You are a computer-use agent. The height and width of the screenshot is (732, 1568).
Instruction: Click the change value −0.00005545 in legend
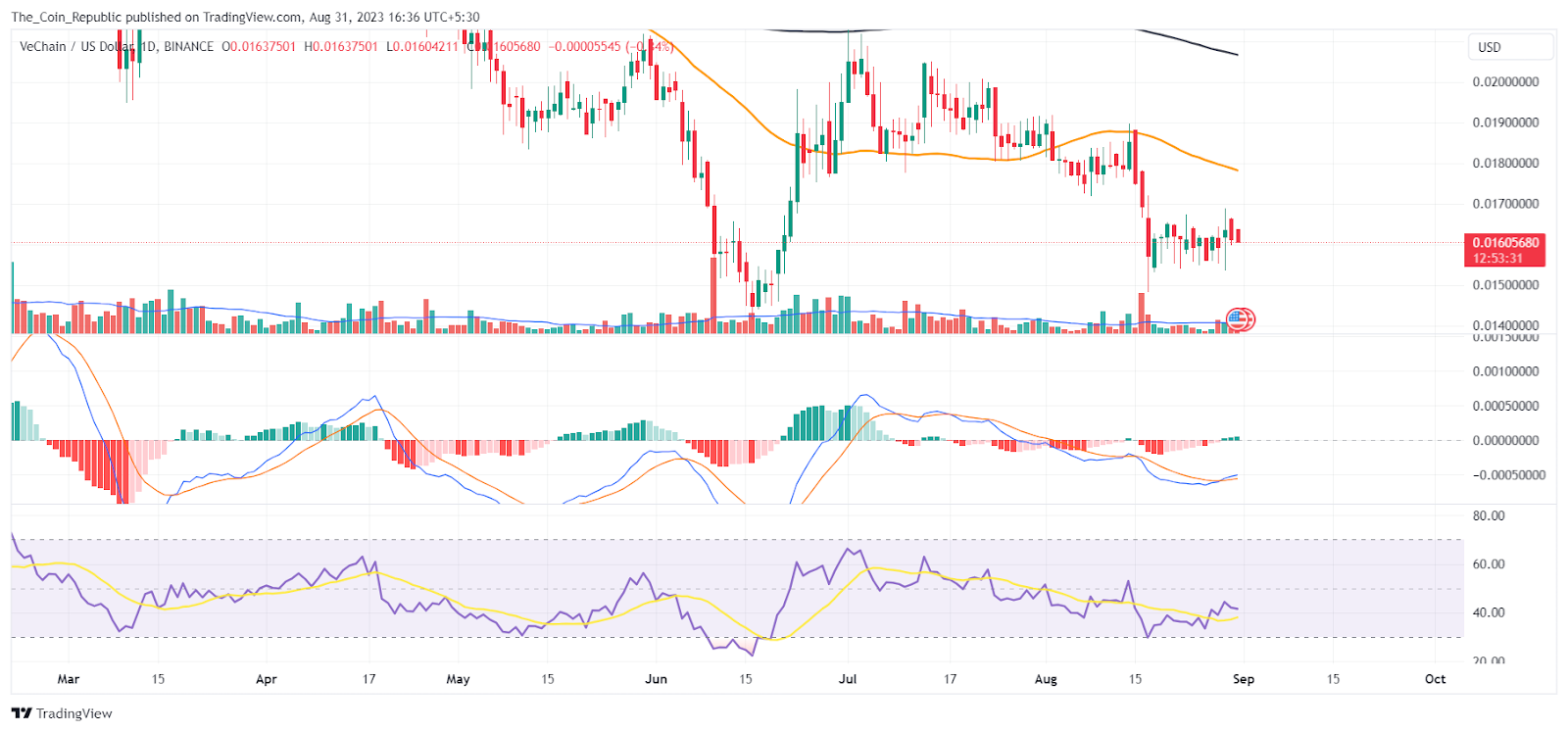point(585,46)
